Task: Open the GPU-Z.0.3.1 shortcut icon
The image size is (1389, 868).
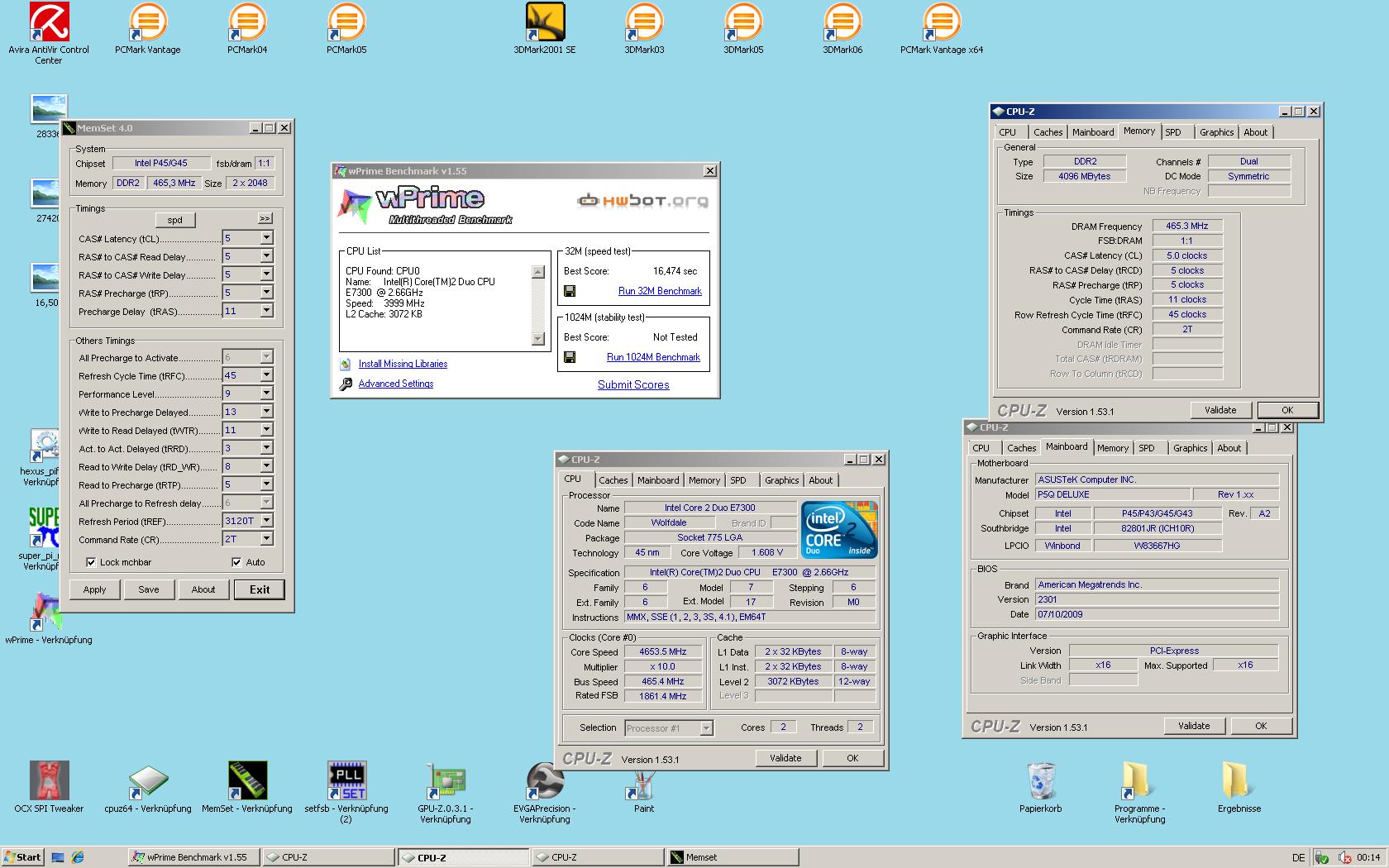Action: (x=446, y=780)
